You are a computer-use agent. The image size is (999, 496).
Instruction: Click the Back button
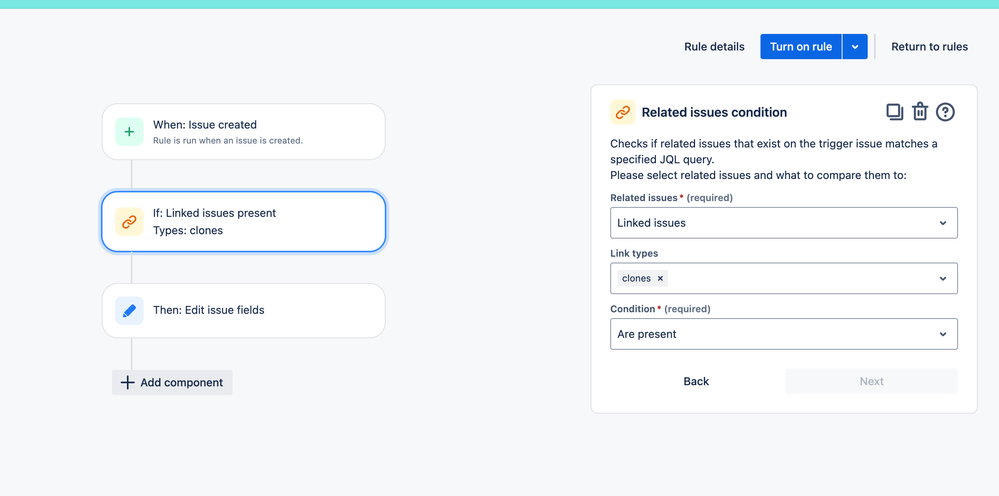[x=696, y=381]
